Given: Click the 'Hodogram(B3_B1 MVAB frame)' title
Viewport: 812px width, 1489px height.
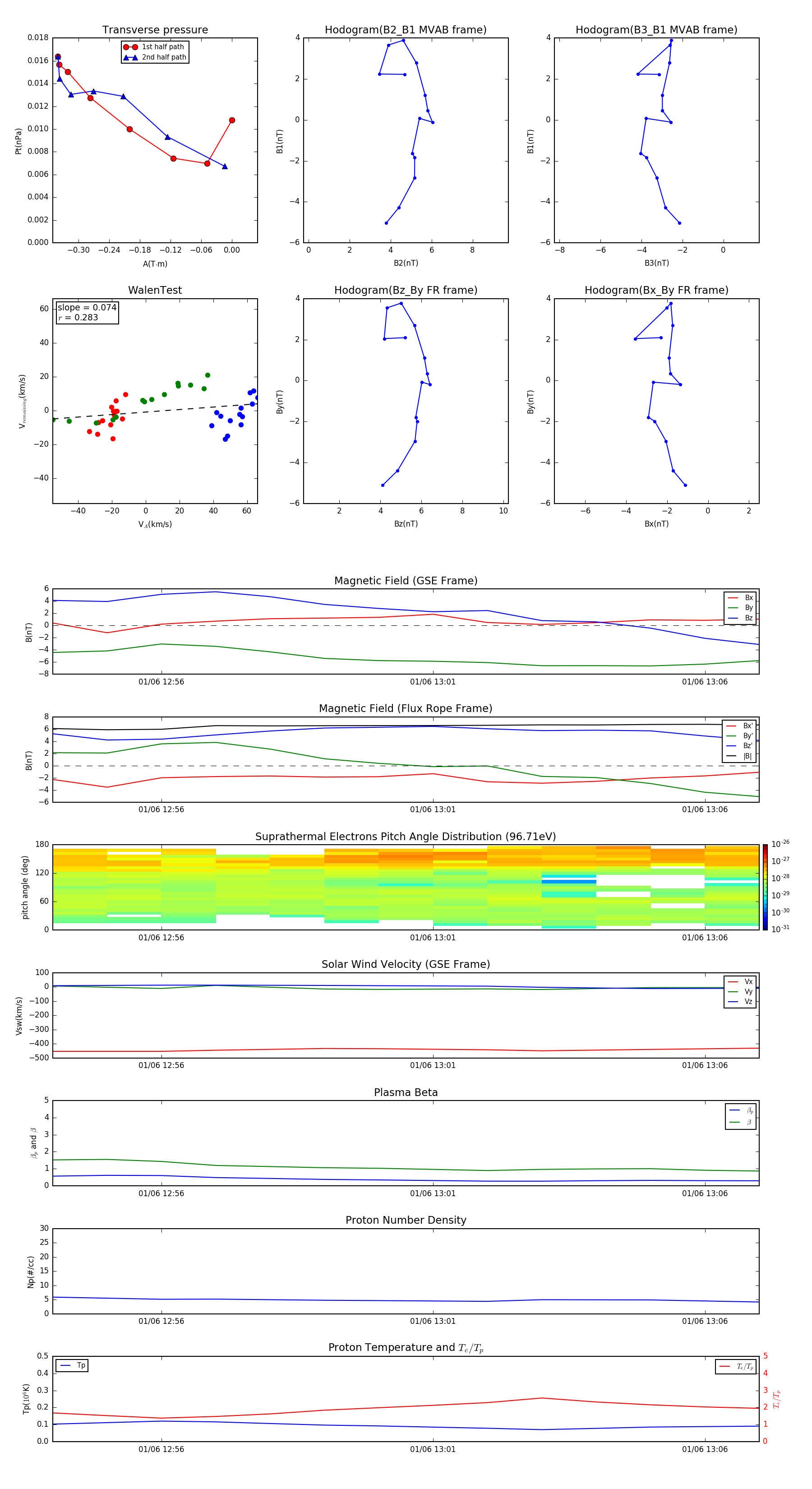Looking at the screenshot, I should coord(656,29).
